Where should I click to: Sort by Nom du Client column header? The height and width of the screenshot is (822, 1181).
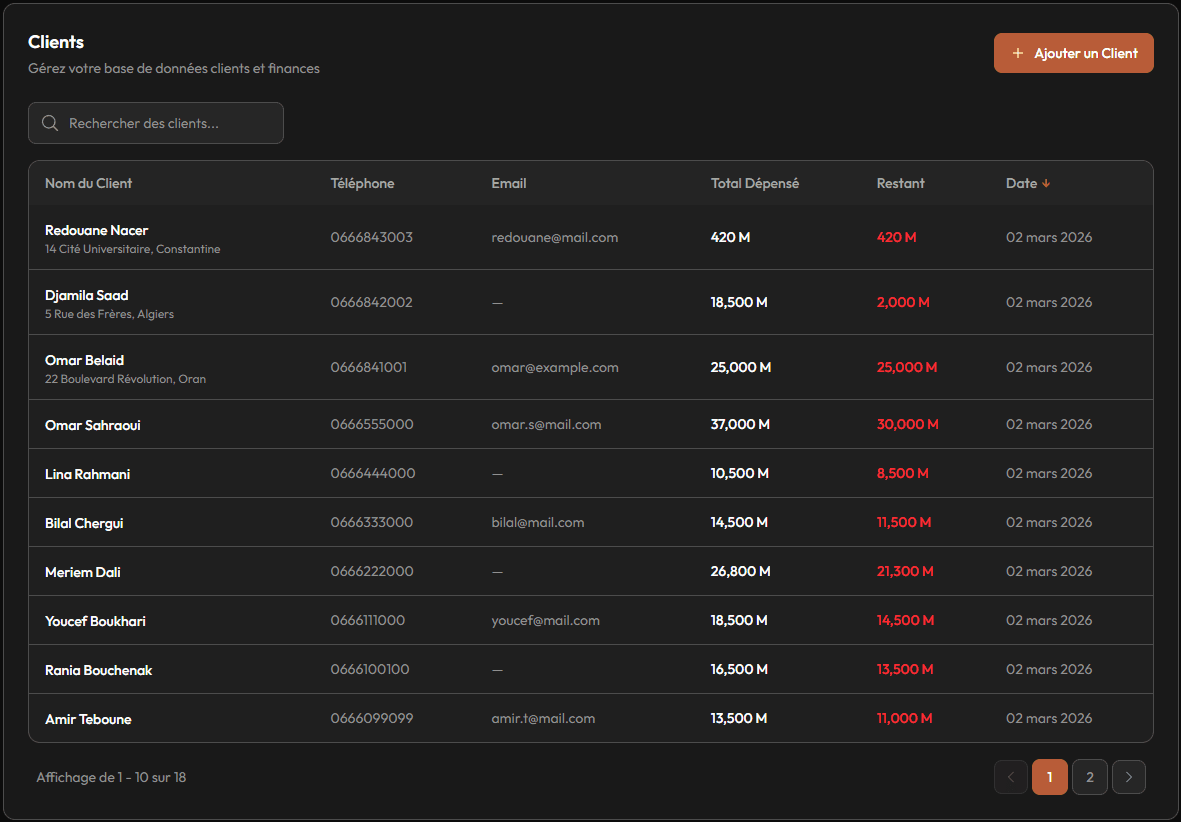[89, 184]
